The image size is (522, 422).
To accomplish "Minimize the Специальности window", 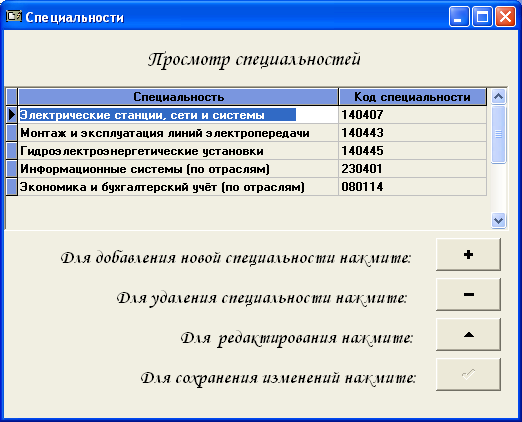I will point(459,16).
